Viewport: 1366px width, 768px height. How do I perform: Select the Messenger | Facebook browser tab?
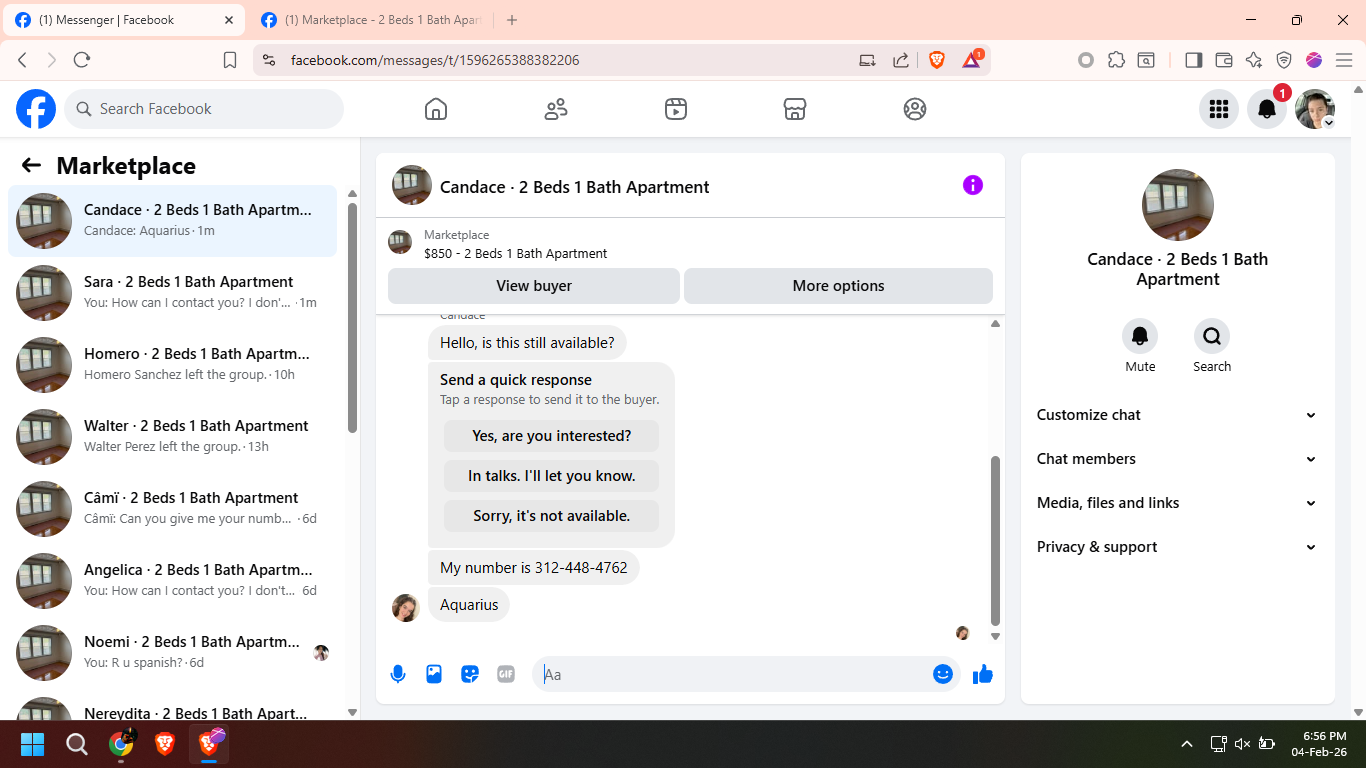(x=126, y=20)
